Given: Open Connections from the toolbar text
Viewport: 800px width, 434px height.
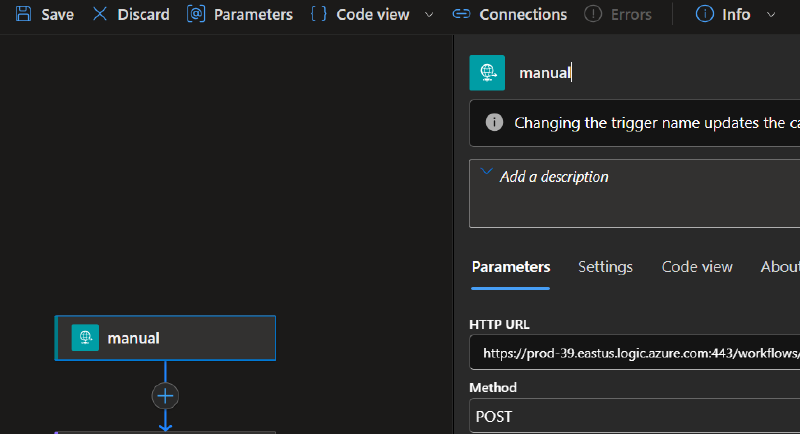Looking at the screenshot, I should click(x=523, y=15).
